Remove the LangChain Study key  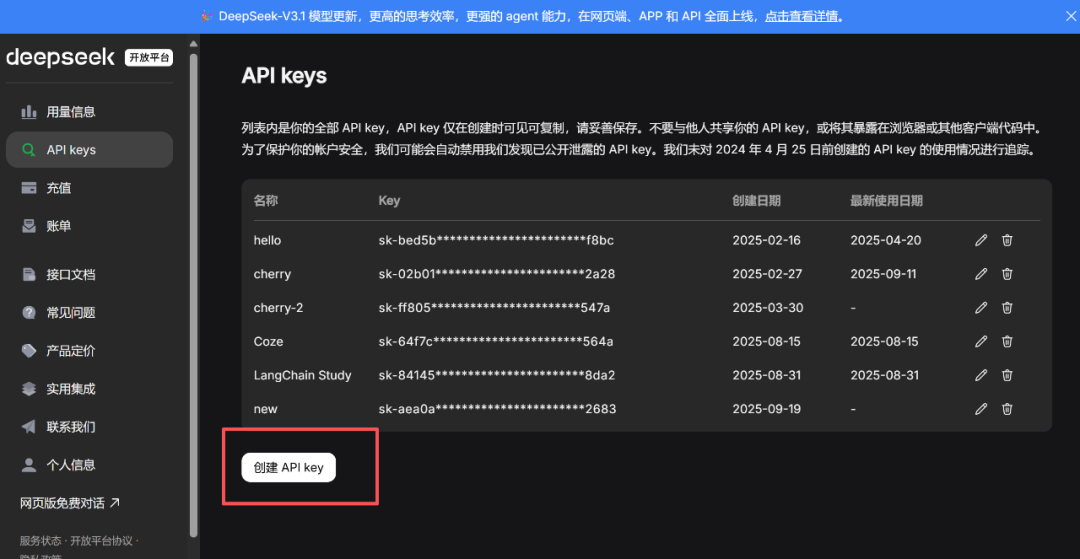[x=1007, y=375]
